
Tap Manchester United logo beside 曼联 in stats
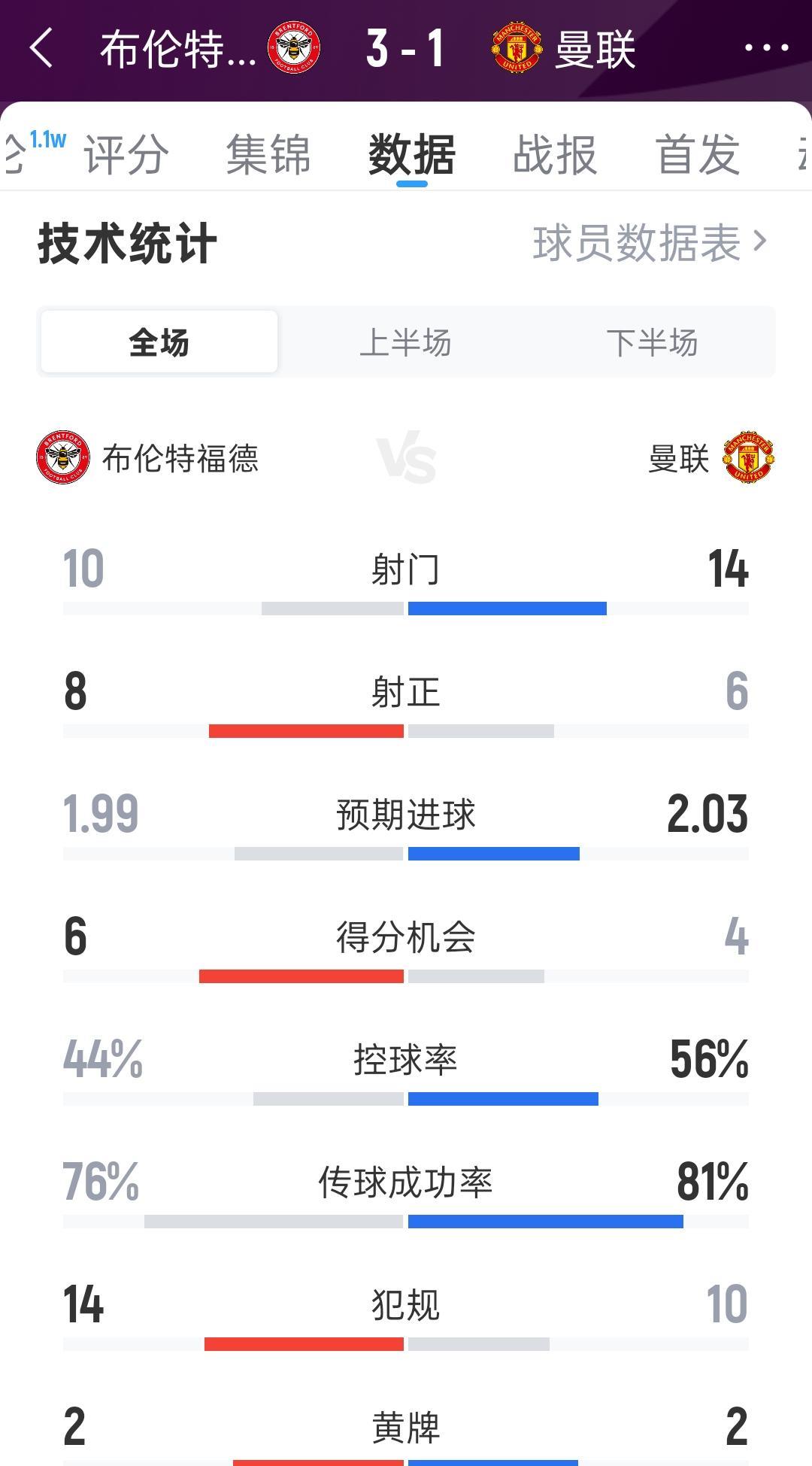point(748,457)
